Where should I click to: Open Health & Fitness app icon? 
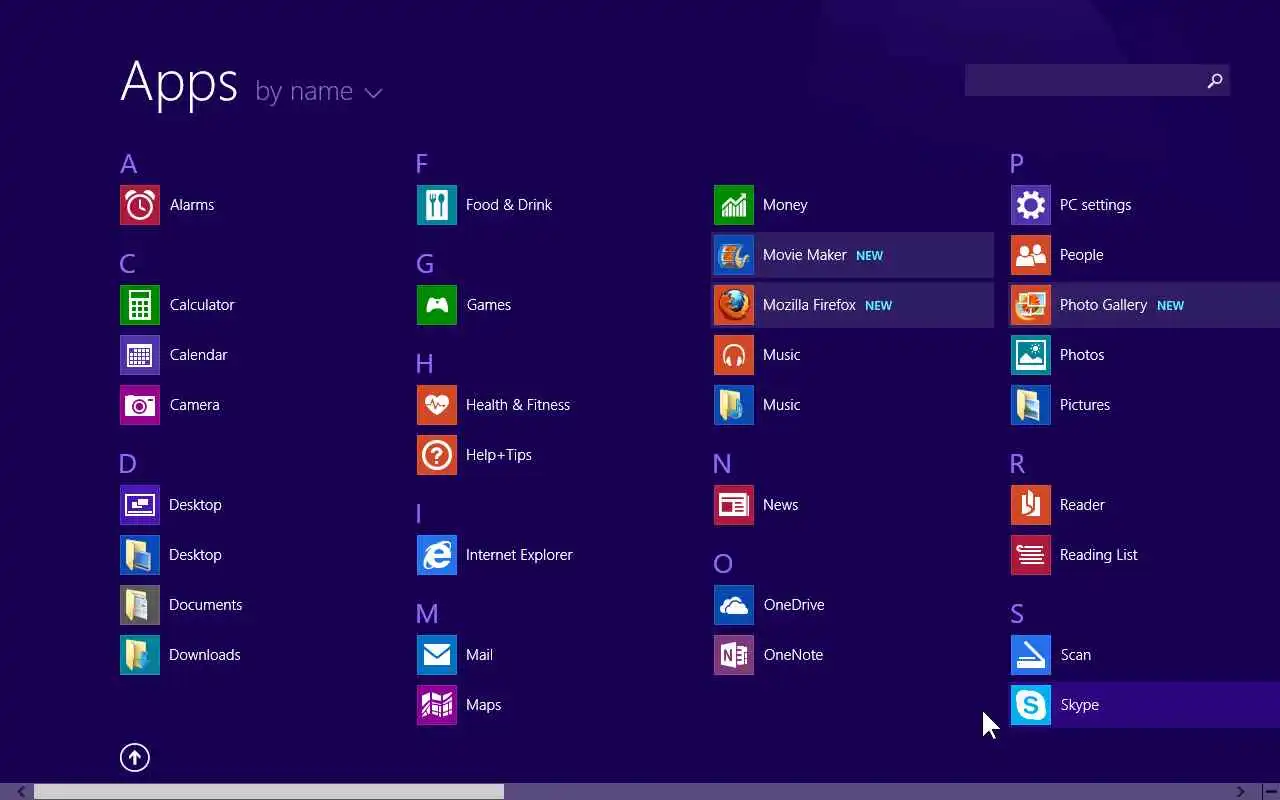tap(437, 405)
